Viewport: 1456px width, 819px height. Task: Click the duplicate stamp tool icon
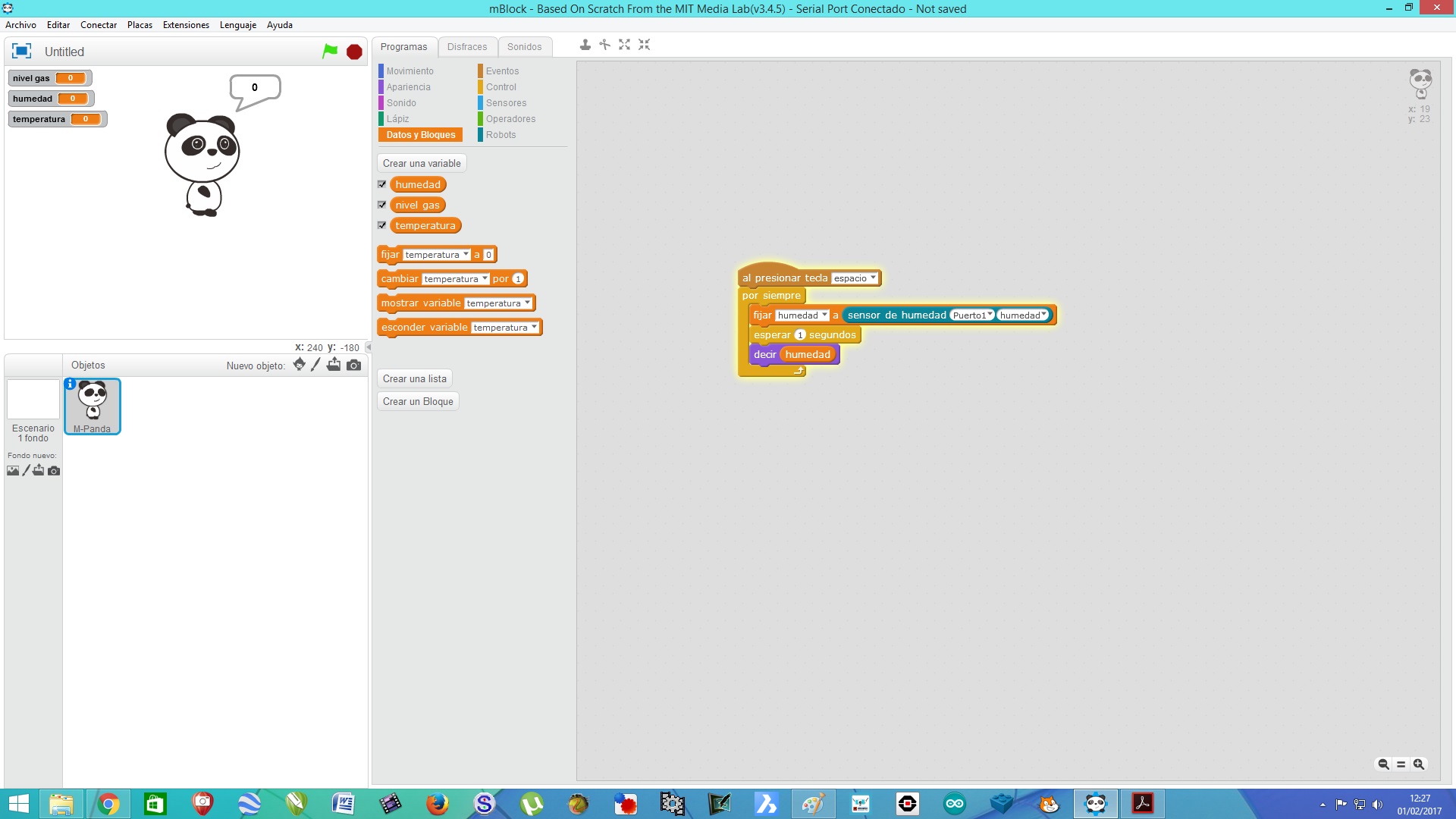(x=585, y=45)
